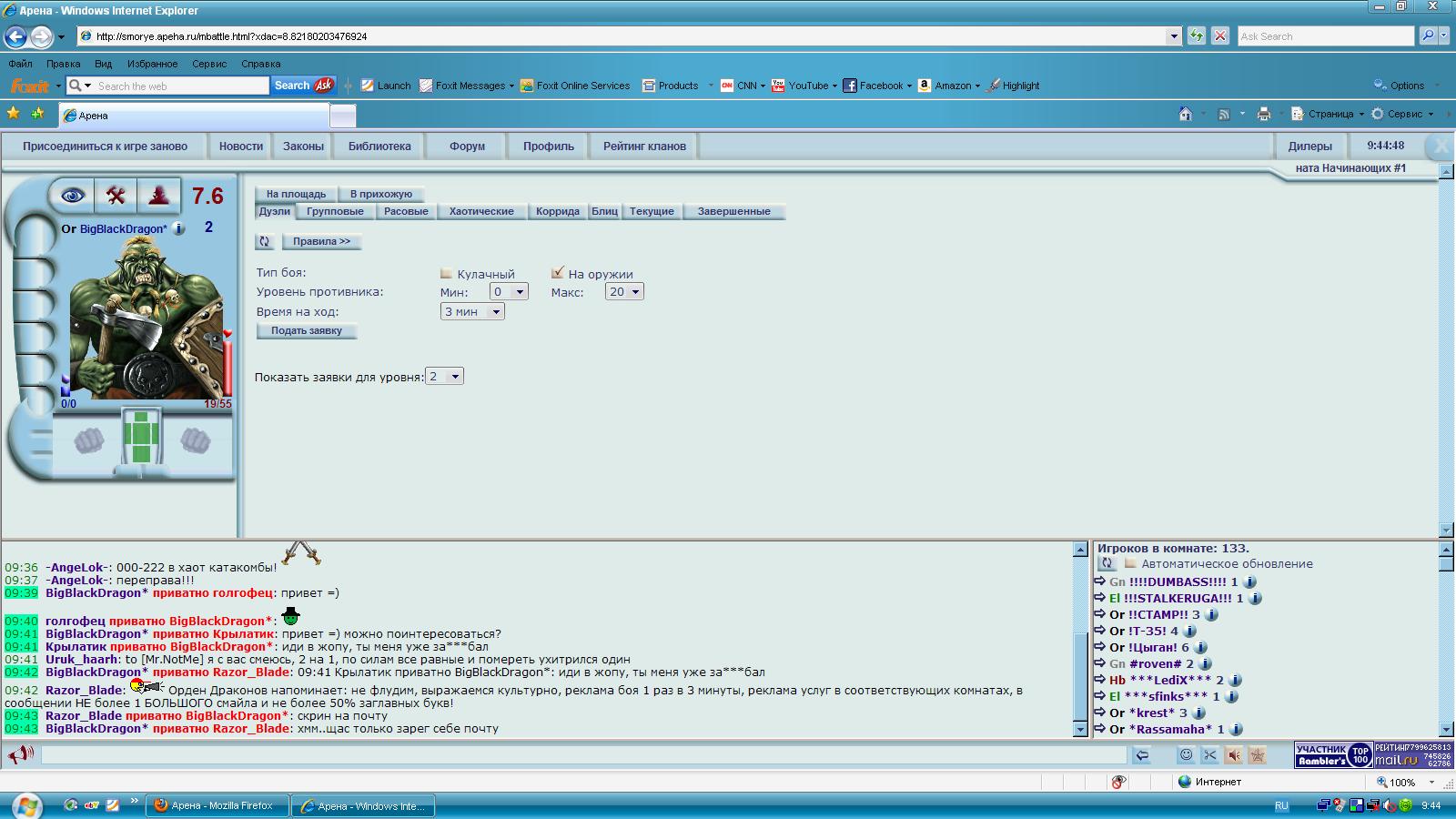This screenshot has height=819, width=1456.
Task: Refresh the players-in-room list
Action: coord(1107,564)
